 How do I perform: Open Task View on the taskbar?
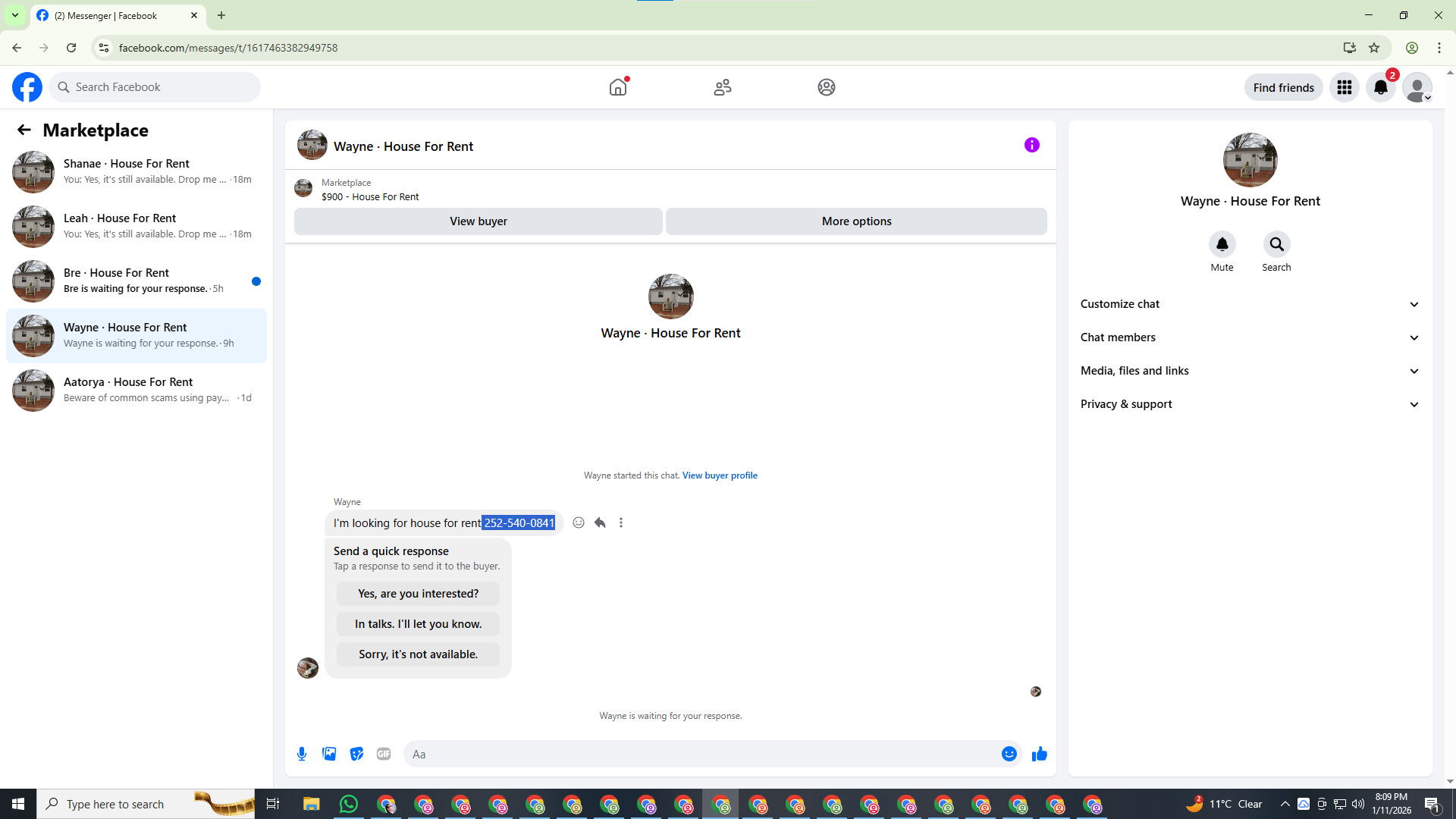pyautogui.click(x=273, y=804)
